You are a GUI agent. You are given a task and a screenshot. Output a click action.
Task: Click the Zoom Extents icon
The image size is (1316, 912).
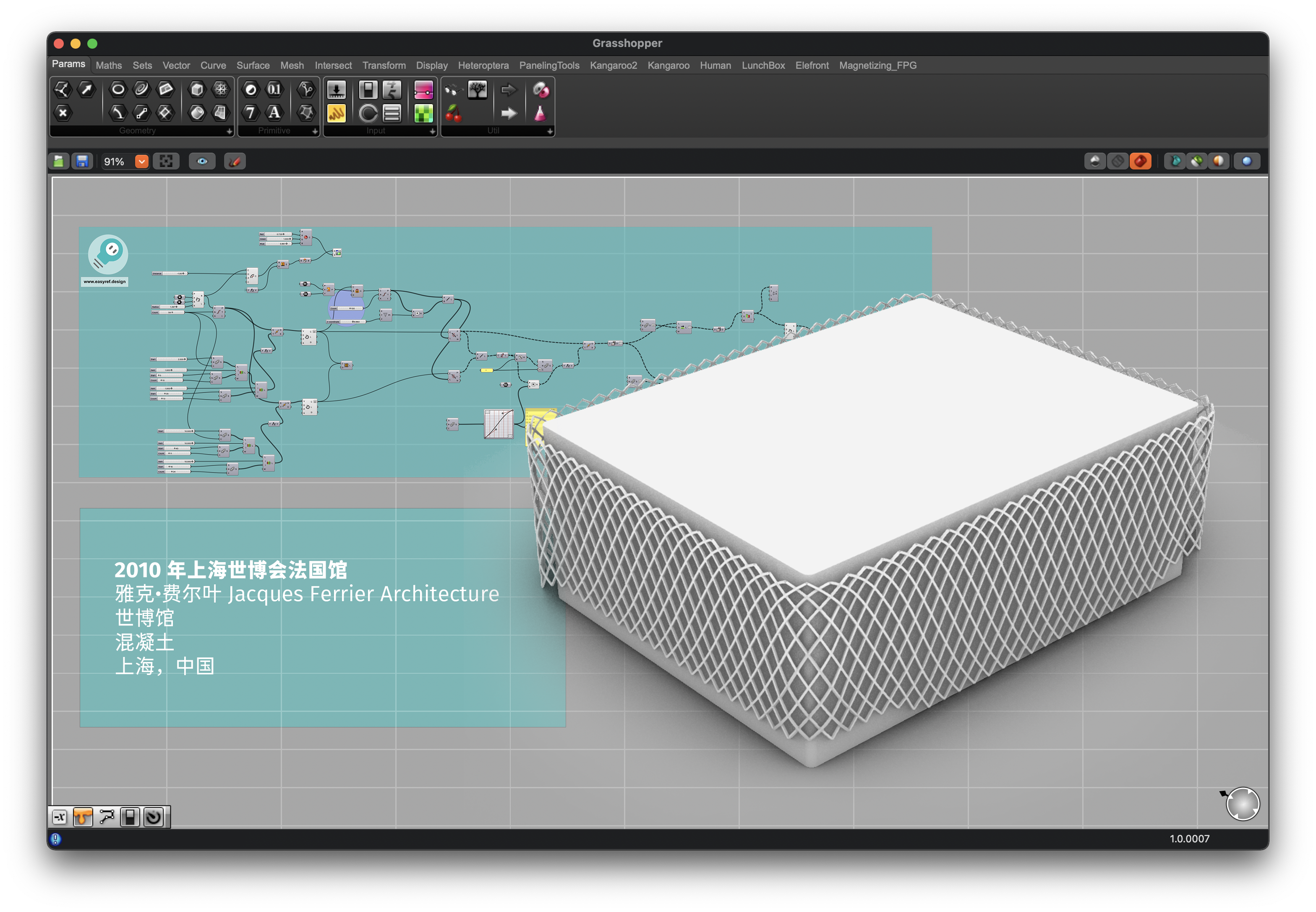click(166, 162)
